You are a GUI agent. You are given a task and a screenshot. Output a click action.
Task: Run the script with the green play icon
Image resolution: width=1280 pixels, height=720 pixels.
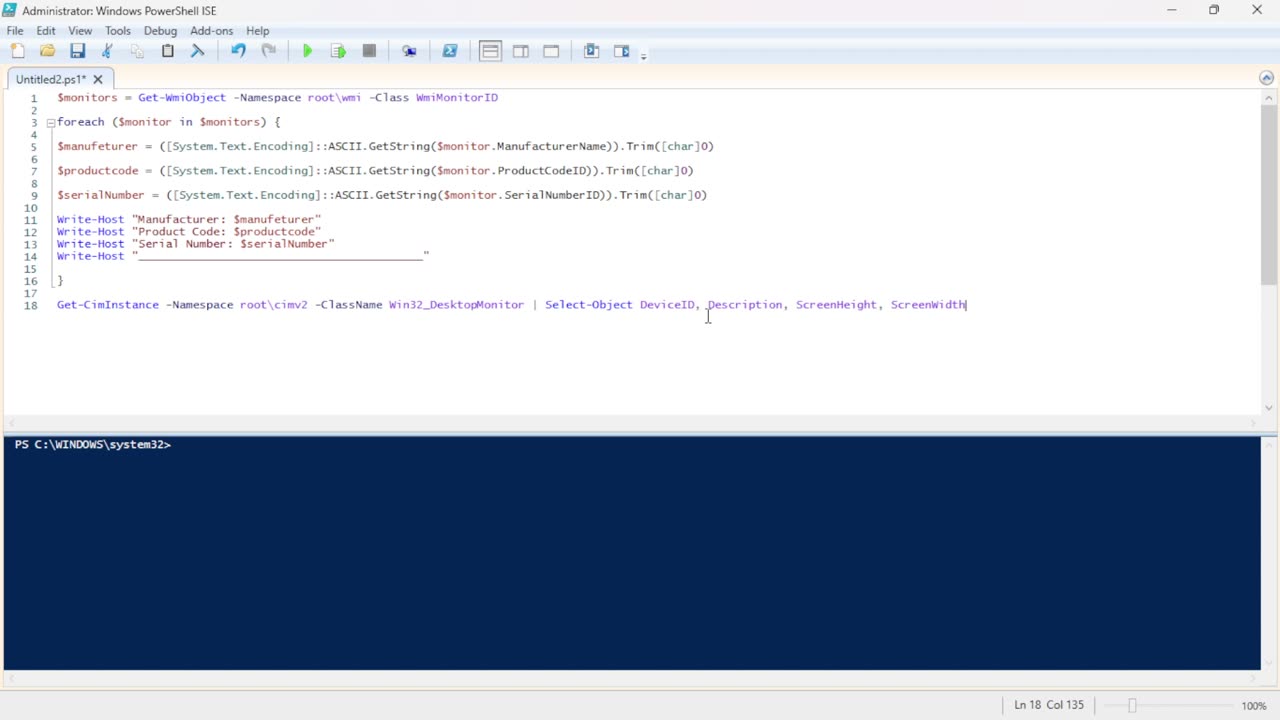coord(307,51)
